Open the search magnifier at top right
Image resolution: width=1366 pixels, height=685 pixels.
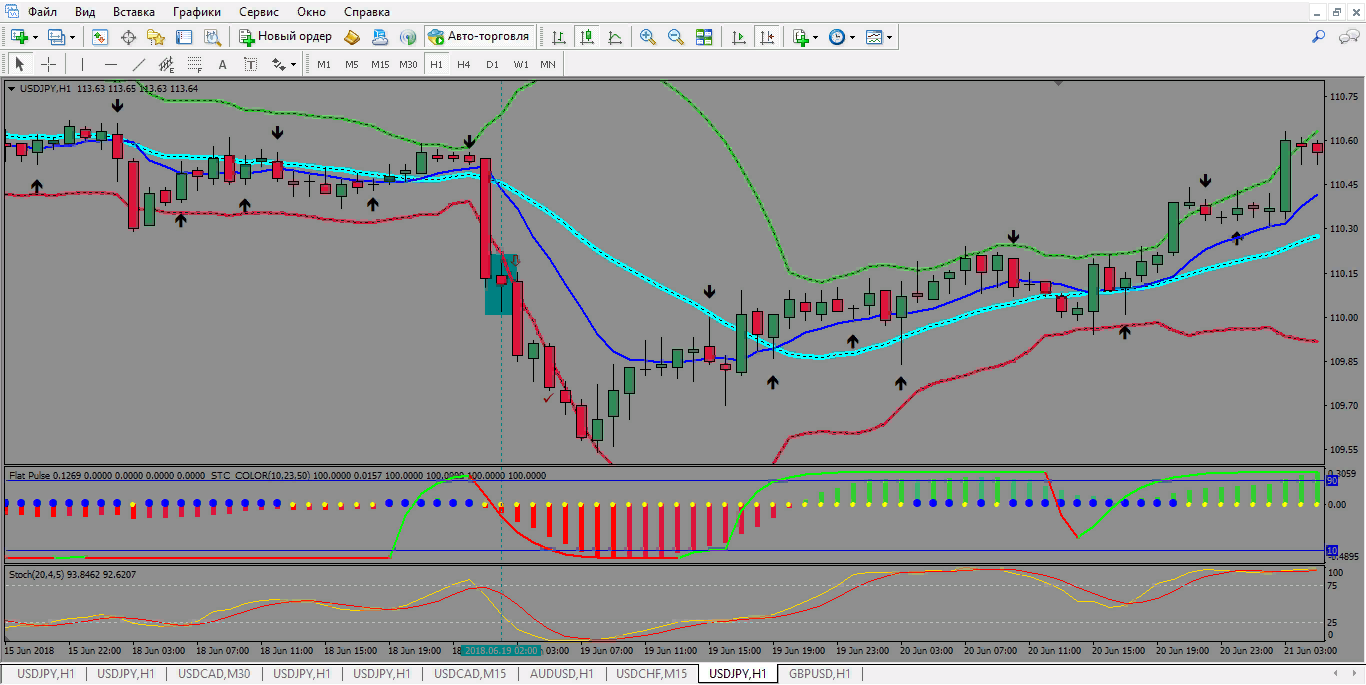pyautogui.click(x=1319, y=37)
